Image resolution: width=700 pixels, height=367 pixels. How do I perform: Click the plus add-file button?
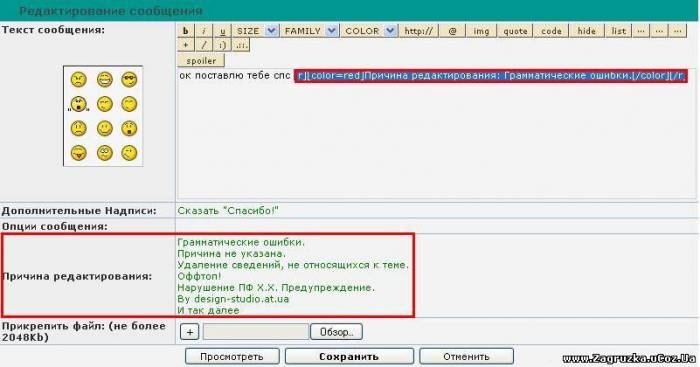coord(189,332)
